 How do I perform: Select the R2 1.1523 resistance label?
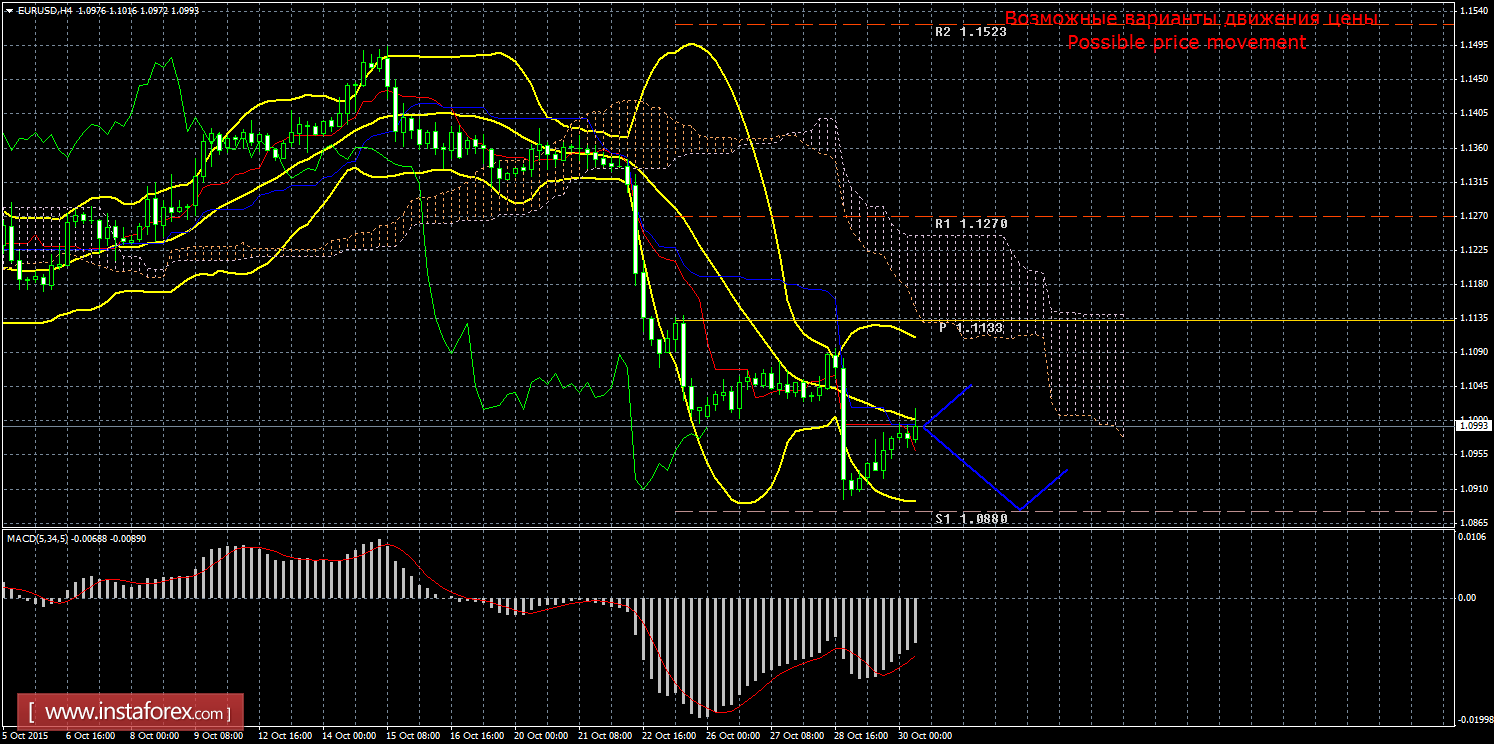tap(970, 32)
